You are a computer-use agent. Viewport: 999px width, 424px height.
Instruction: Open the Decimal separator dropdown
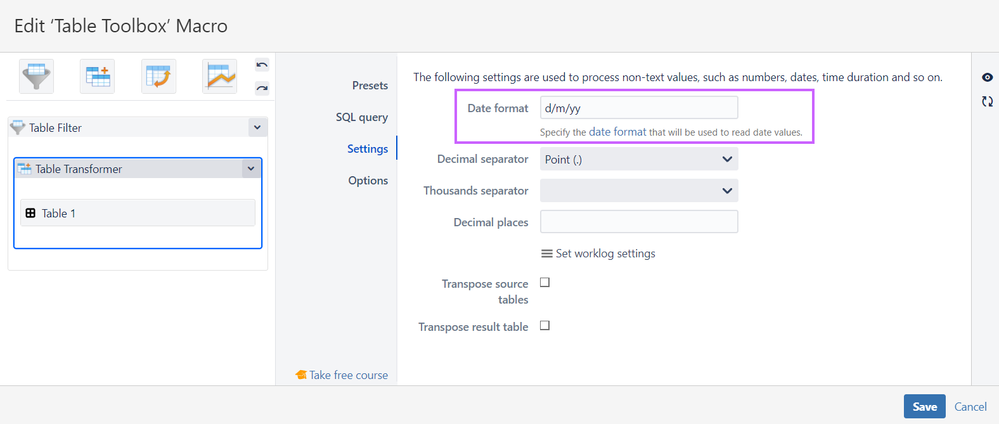[x=638, y=159]
